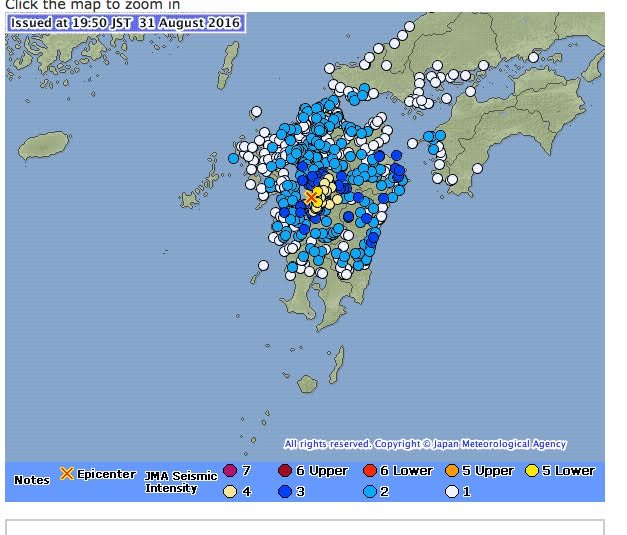This screenshot has width=627, height=535.
Task: Click the red 6 Lower legend circle
Action: [370, 471]
